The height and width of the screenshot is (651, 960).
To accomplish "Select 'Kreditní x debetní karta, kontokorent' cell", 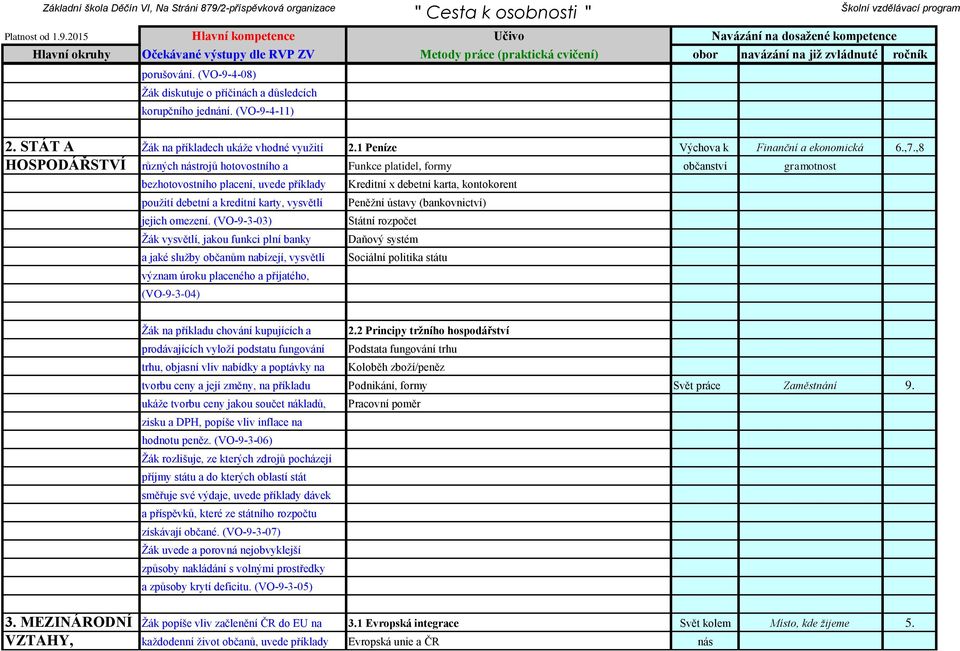I will point(509,184).
